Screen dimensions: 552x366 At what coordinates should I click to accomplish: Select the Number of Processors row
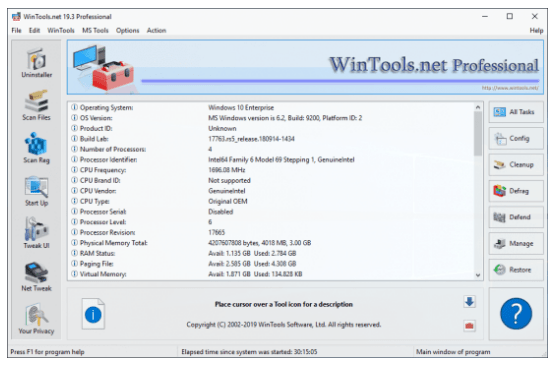click(272, 149)
